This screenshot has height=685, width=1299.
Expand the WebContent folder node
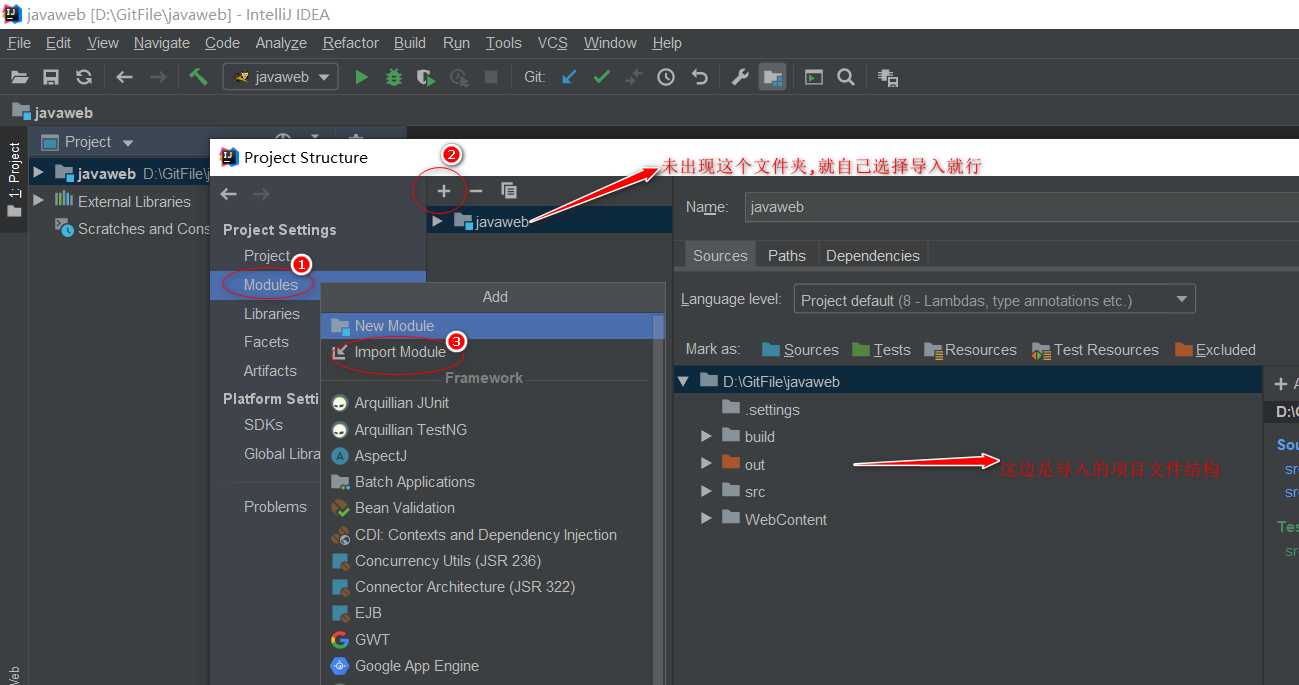click(707, 519)
